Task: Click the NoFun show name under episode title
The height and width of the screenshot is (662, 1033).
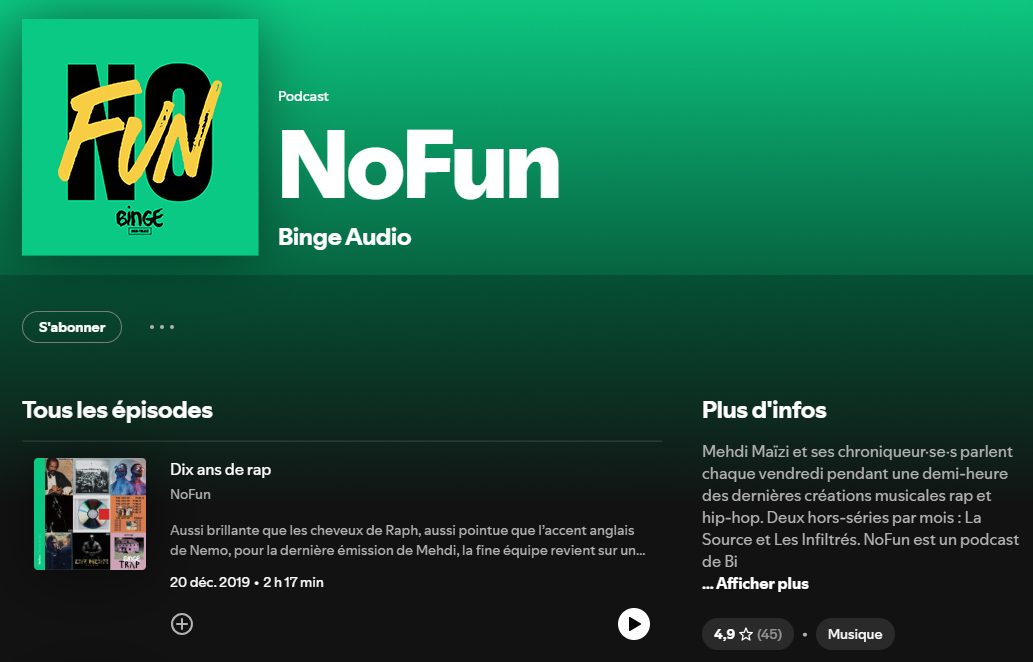Action: (190, 494)
